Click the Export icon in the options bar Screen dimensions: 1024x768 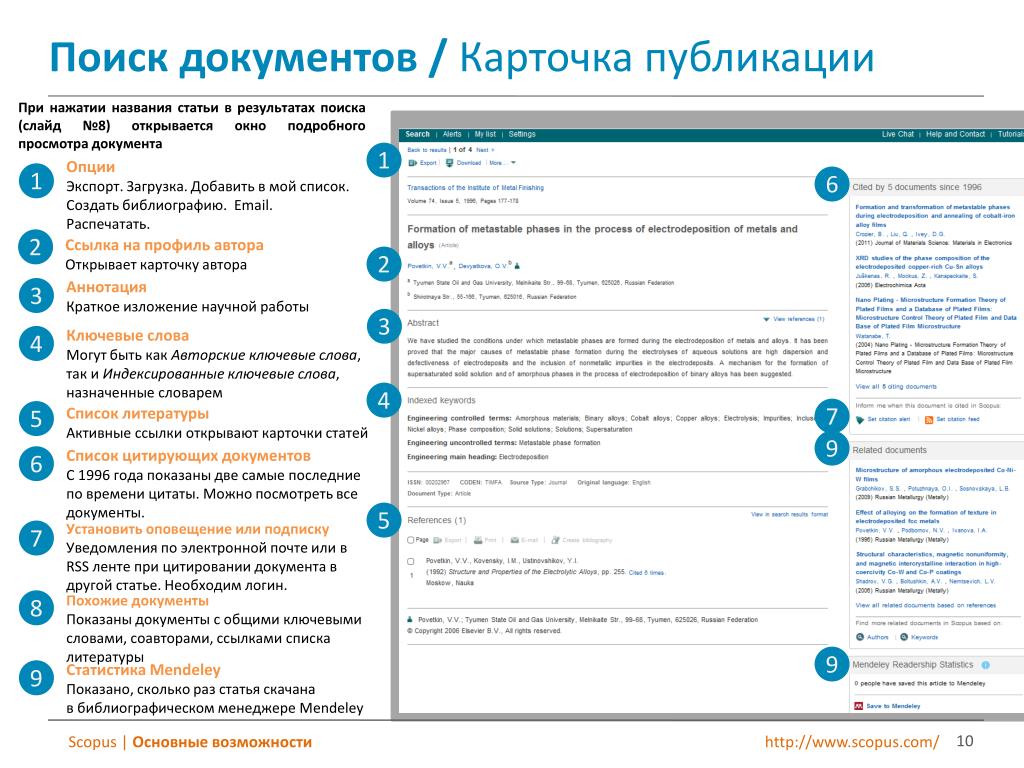click(x=412, y=163)
